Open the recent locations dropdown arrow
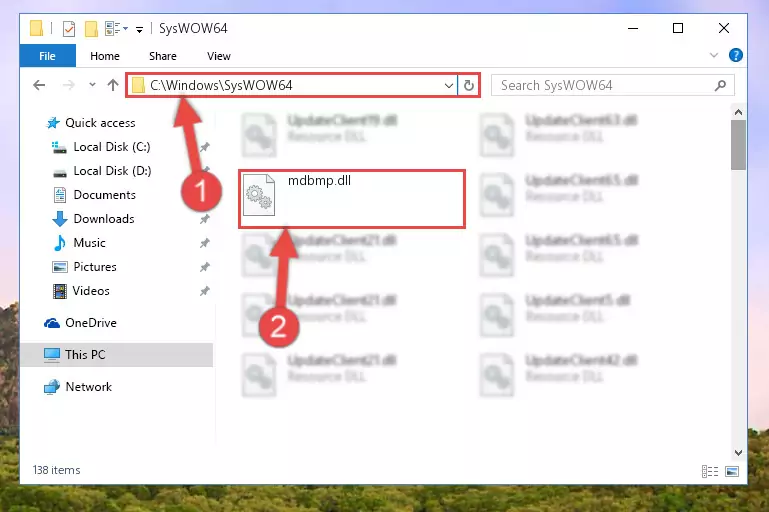 (92, 85)
